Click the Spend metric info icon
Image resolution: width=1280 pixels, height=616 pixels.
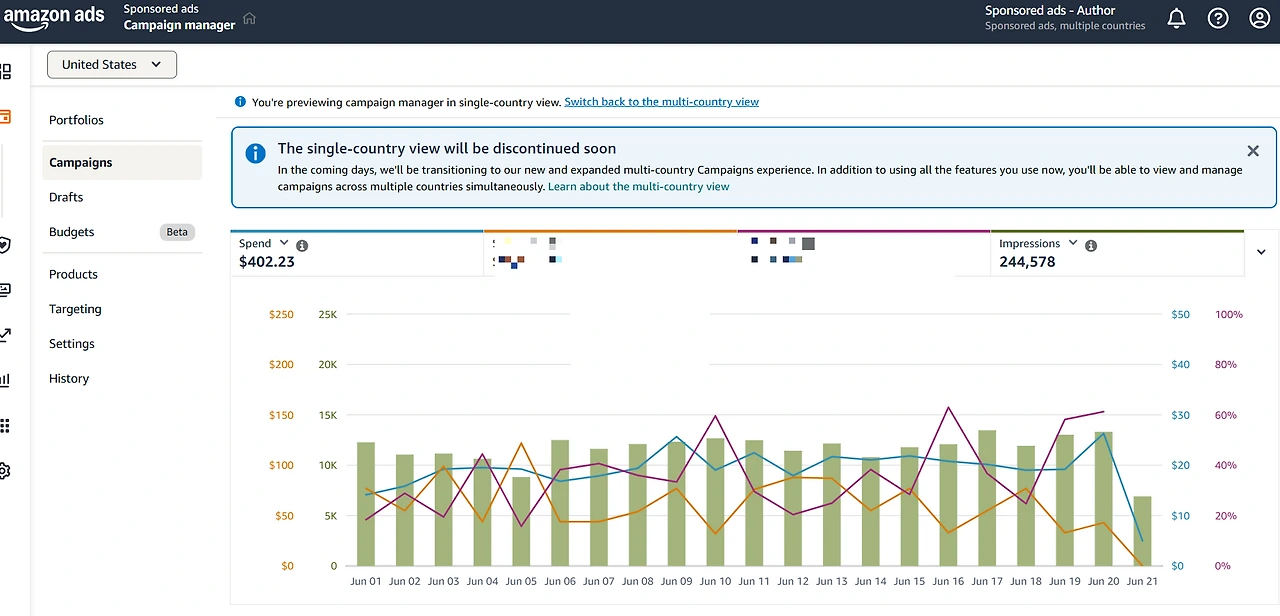302,245
